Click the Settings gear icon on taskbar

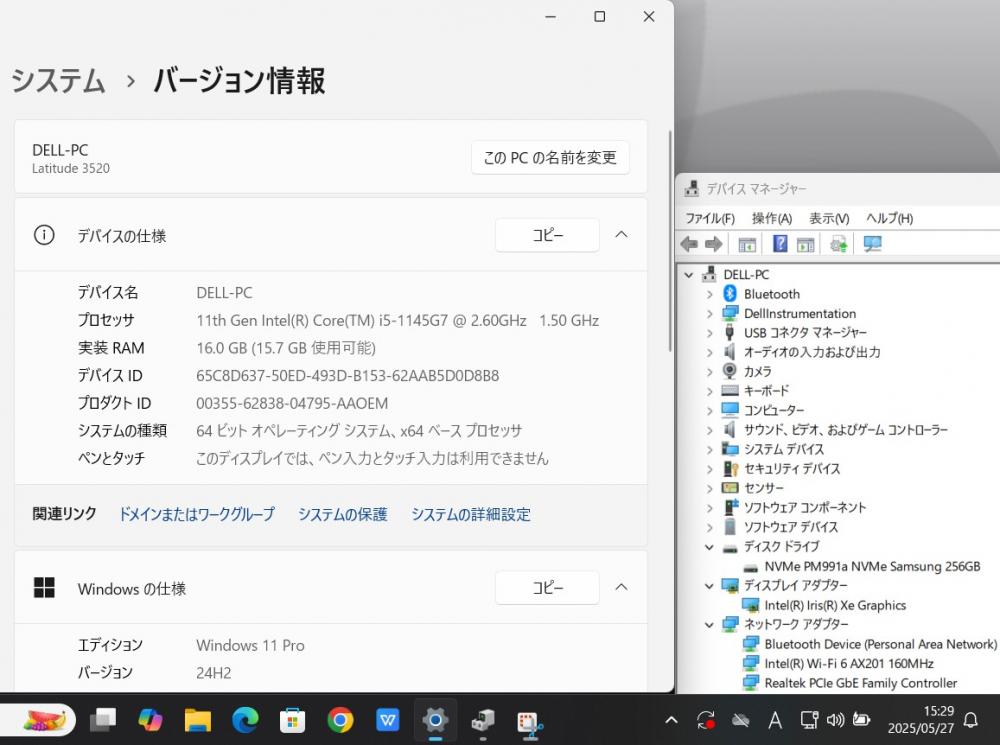(x=435, y=720)
